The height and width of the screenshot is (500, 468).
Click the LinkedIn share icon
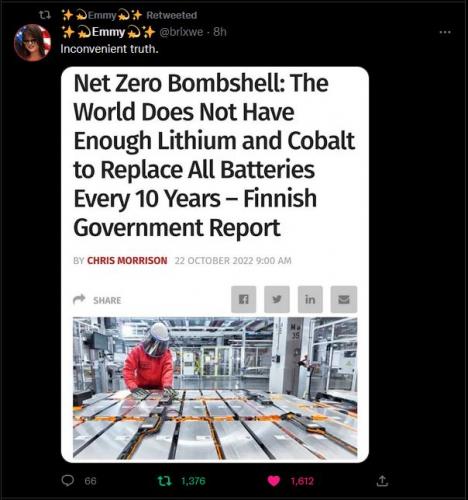tap(310, 299)
